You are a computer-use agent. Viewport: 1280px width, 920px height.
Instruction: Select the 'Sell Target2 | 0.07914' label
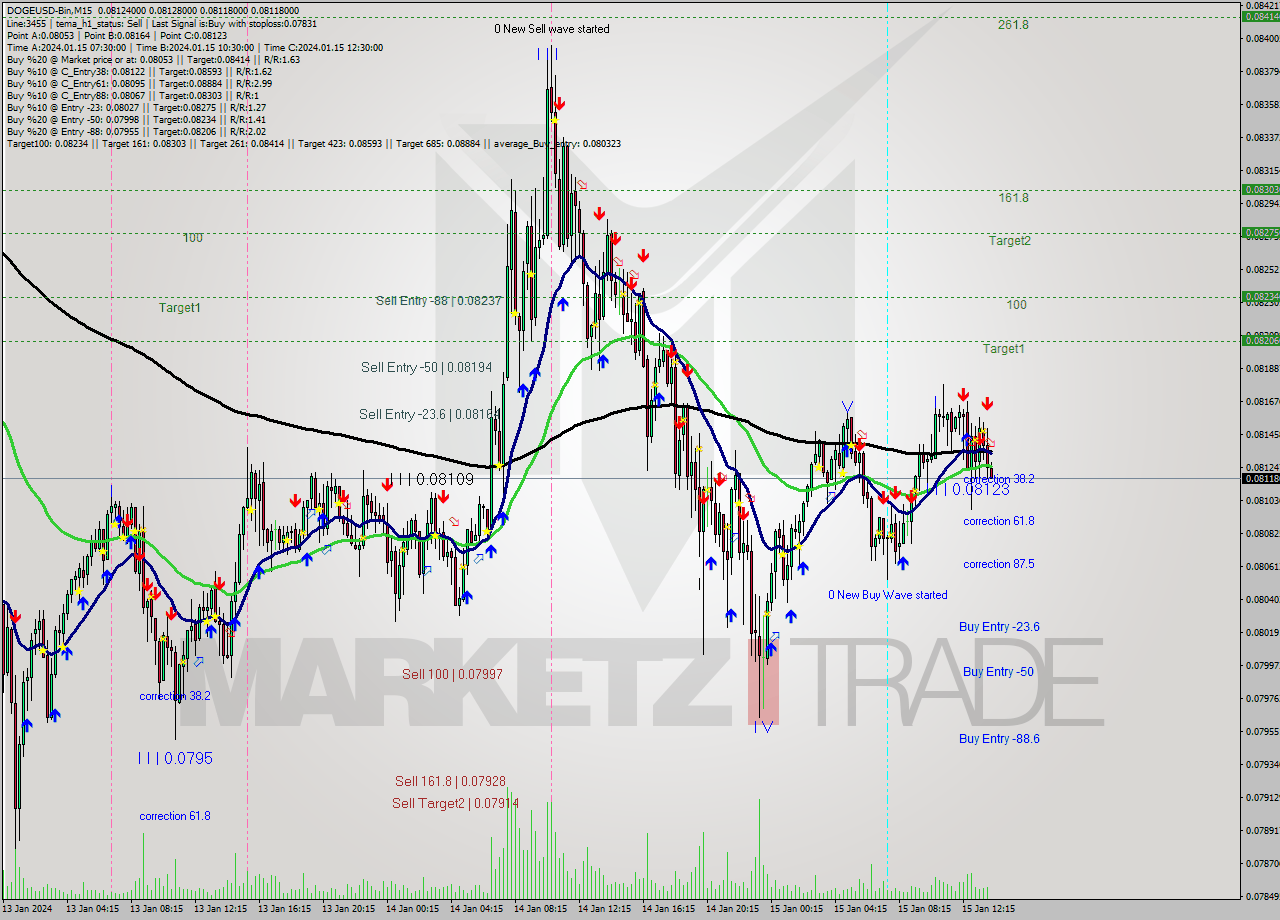(x=455, y=803)
